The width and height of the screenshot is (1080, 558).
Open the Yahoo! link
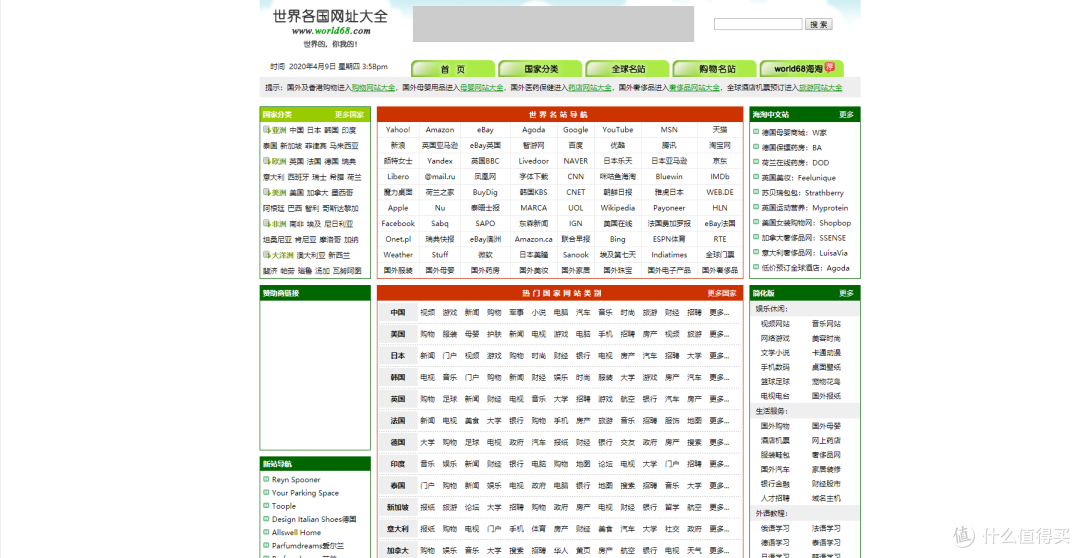(398, 130)
